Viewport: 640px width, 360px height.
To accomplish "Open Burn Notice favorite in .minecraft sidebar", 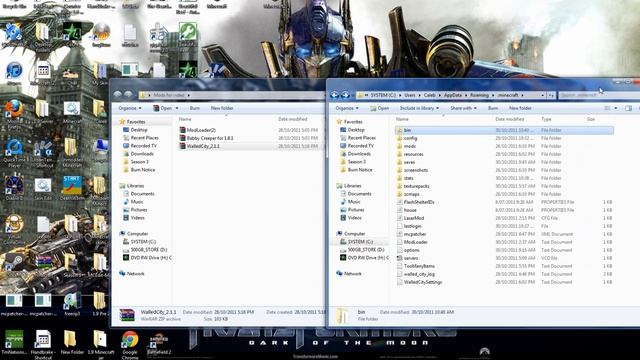I will [360, 170].
